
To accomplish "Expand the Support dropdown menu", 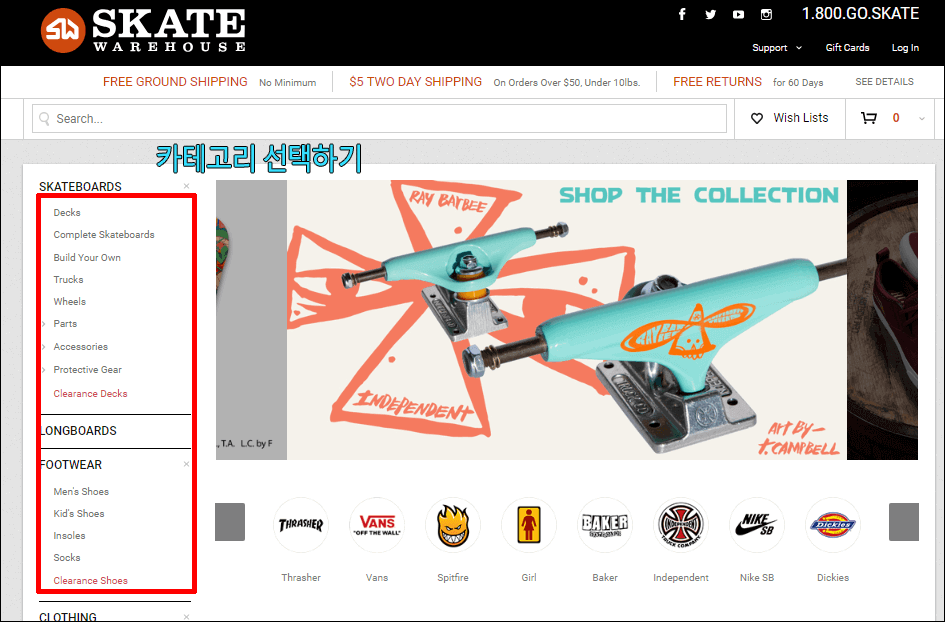I will click(x=777, y=48).
